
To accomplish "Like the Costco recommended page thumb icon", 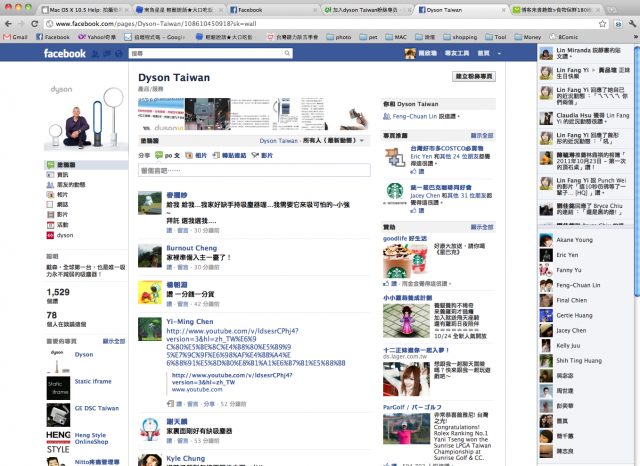I will 413,171.
